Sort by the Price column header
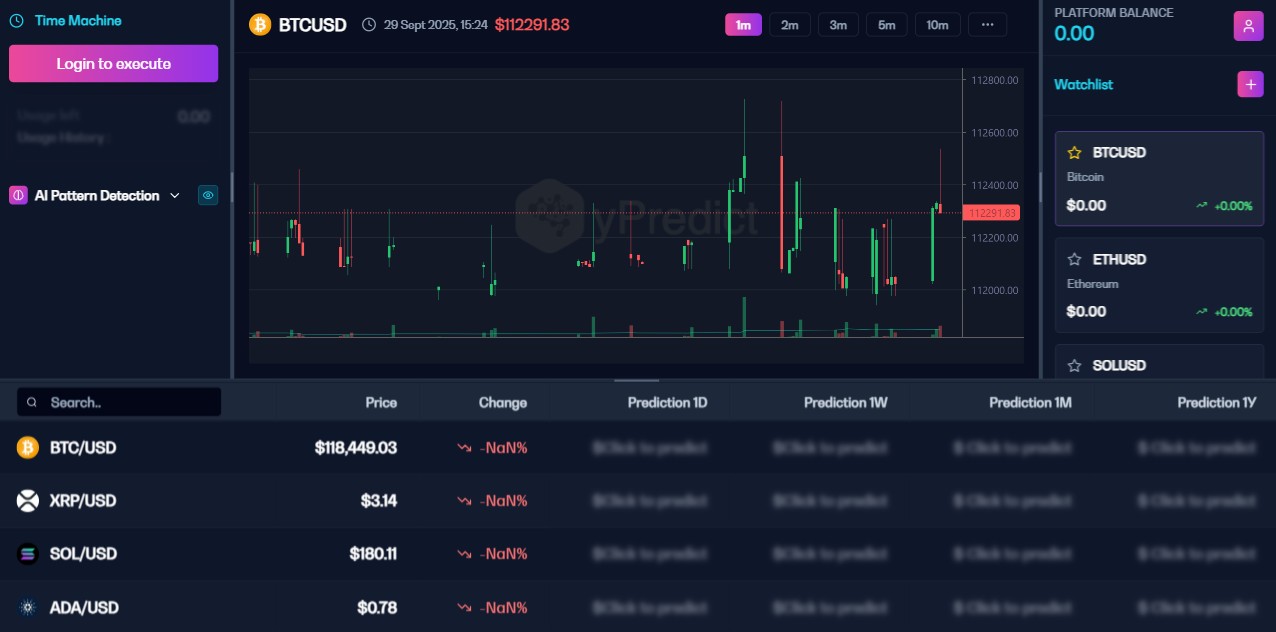Image resolution: width=1276 pixels, height=632 pixels. pyautogui.click(x=381, y=402)
